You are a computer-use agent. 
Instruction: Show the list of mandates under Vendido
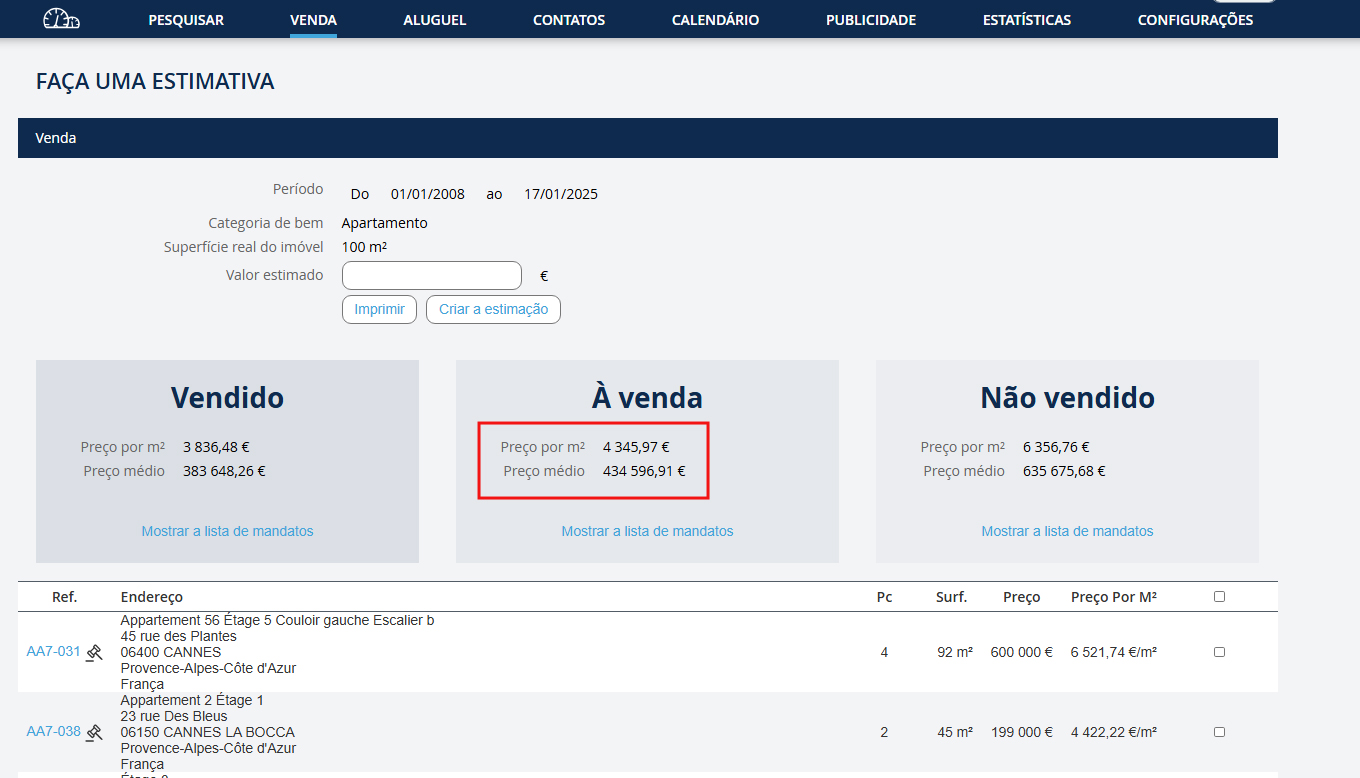pos(227,531)
